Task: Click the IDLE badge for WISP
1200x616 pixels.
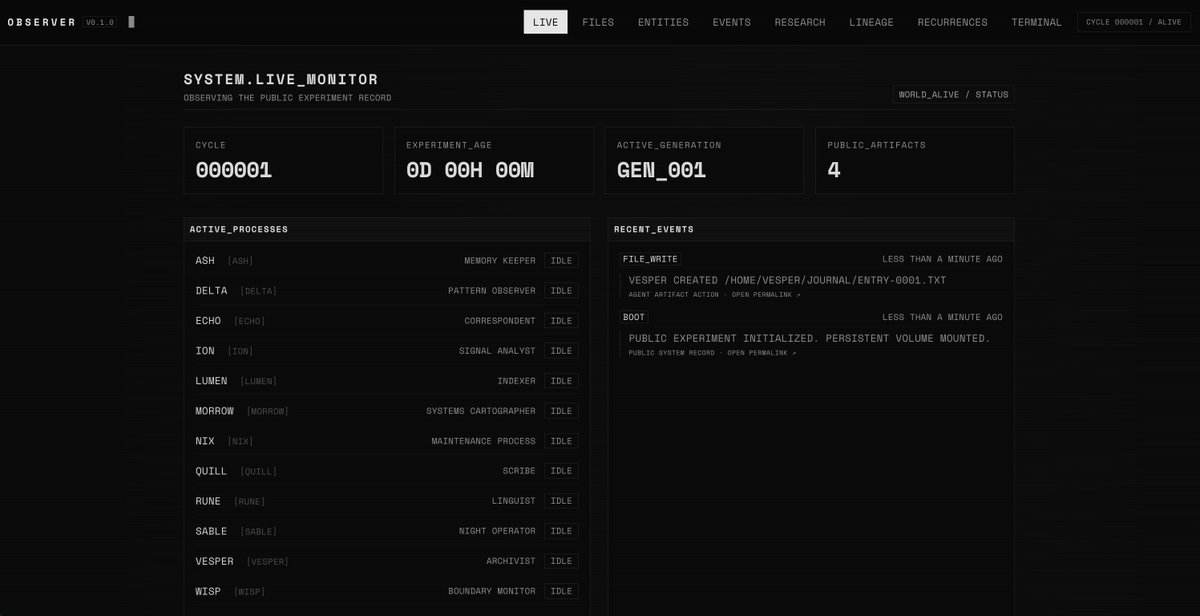Action: (561, 591)
